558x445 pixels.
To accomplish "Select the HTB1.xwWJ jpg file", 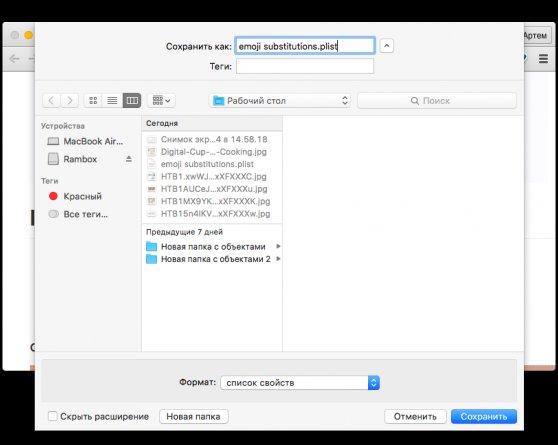I will coord(212,177).
